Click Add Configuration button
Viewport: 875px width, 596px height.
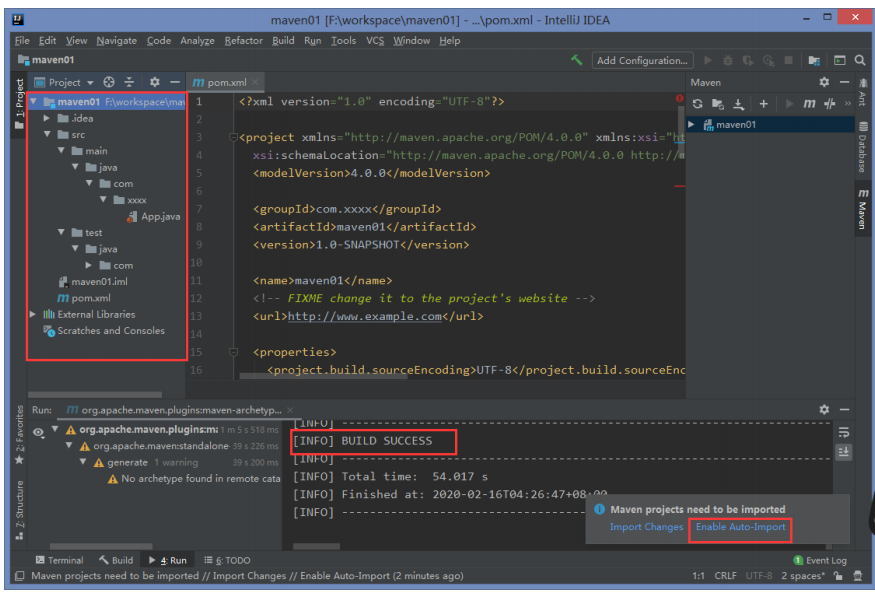[x=642, y=60]
